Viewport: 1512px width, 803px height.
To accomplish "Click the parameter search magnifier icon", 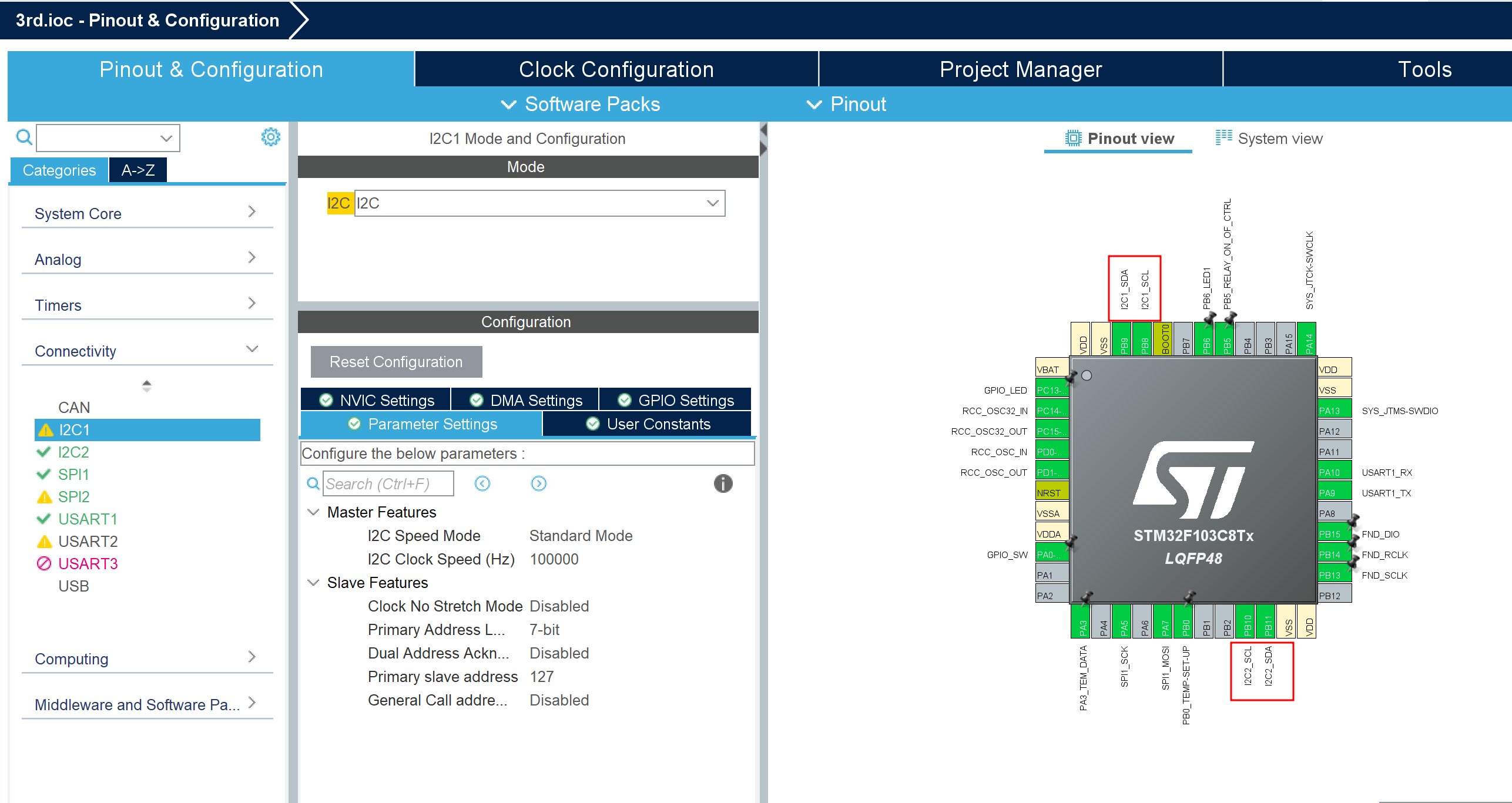I will pyautogui.click(x=313, y=483).
